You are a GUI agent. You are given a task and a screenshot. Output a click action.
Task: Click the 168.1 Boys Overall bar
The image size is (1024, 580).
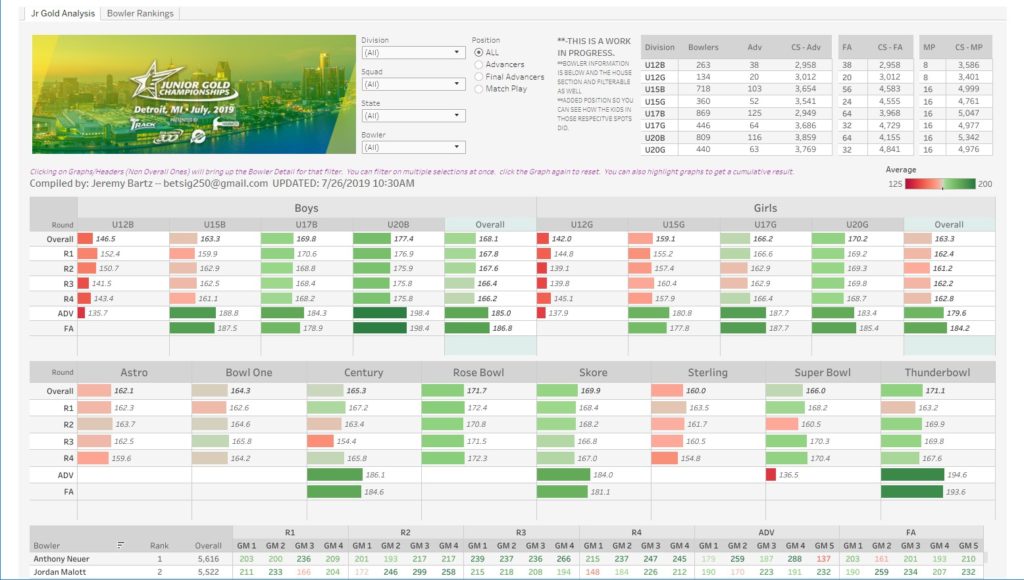(x=460, y=239)
